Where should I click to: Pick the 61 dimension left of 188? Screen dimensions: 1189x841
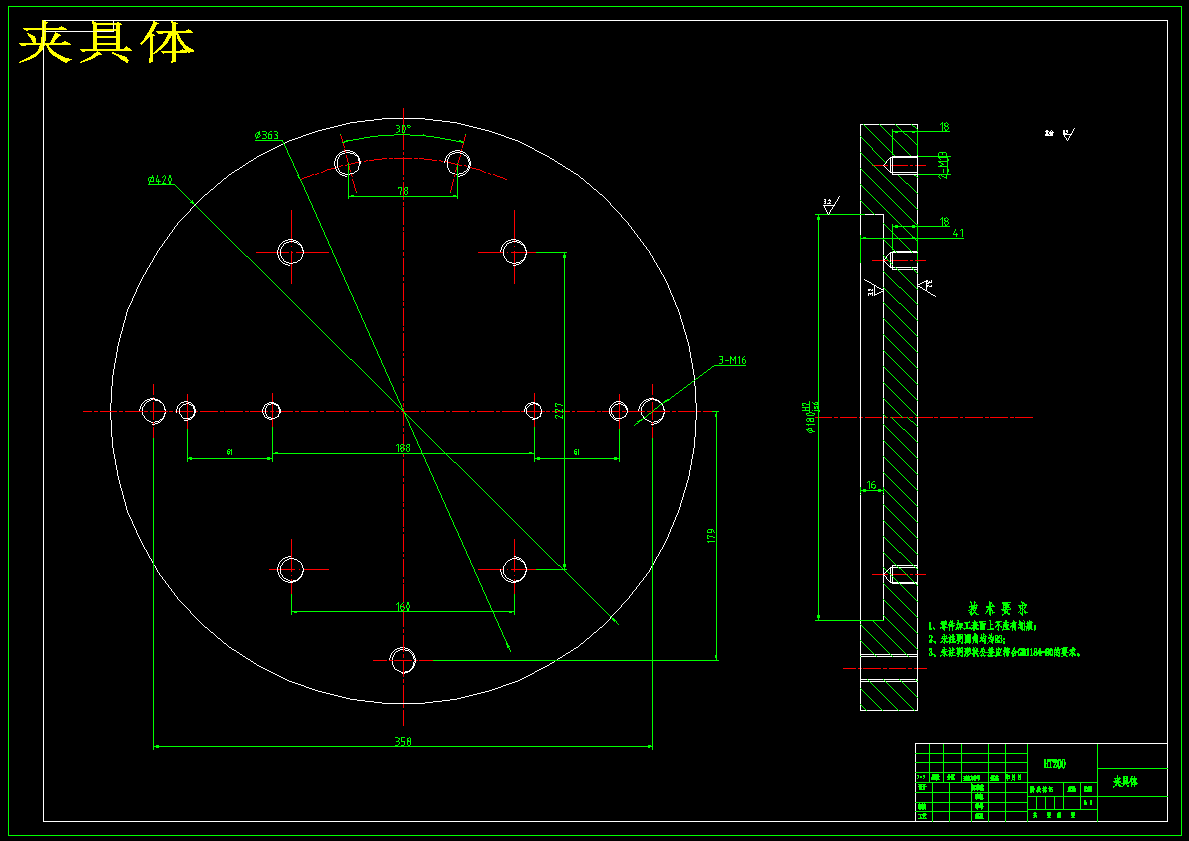(x=230, y=452)
